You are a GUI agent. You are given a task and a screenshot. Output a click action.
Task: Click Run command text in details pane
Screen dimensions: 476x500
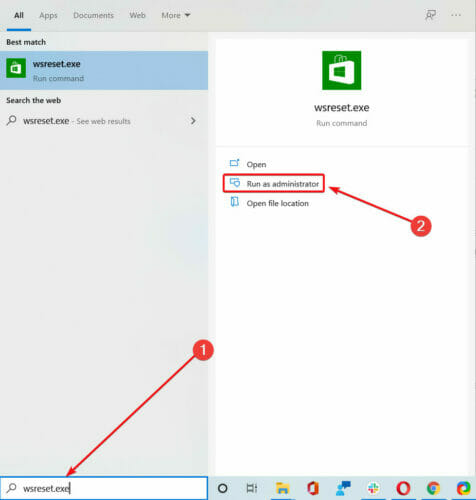(341, 123)
